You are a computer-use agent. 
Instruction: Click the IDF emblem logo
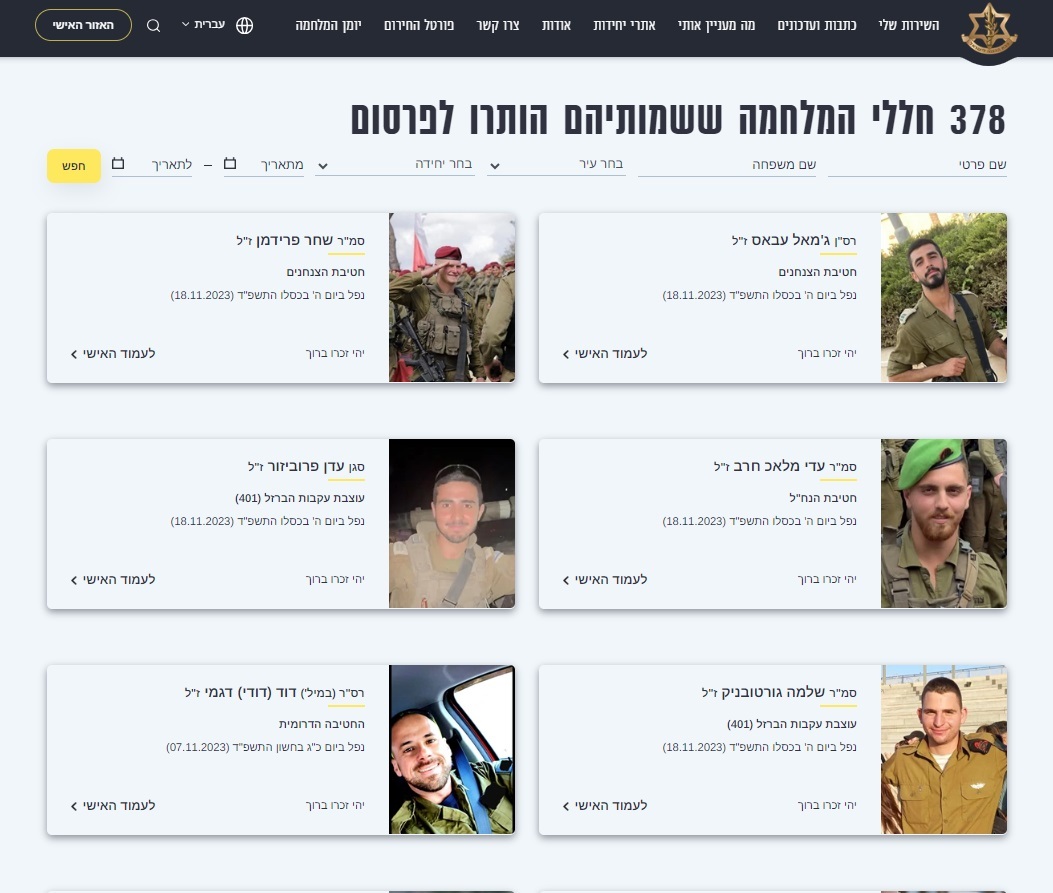click(x=988, y=30)
